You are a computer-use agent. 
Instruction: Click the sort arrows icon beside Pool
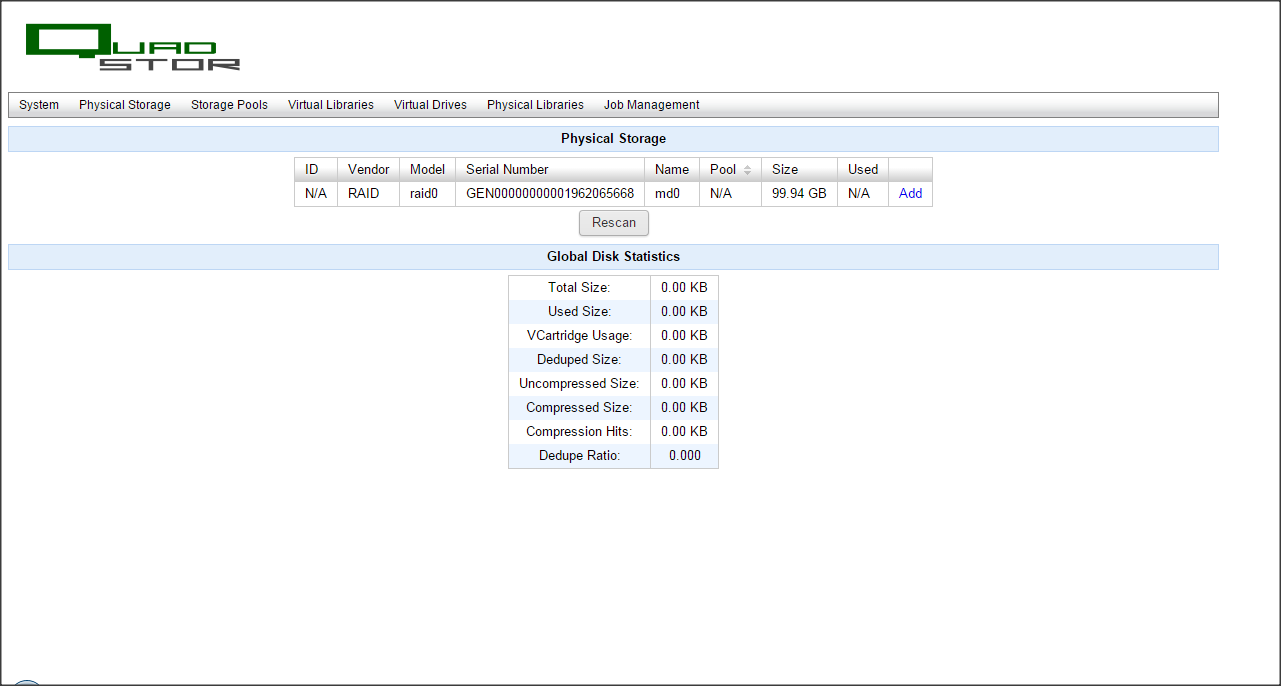[747, 170]
